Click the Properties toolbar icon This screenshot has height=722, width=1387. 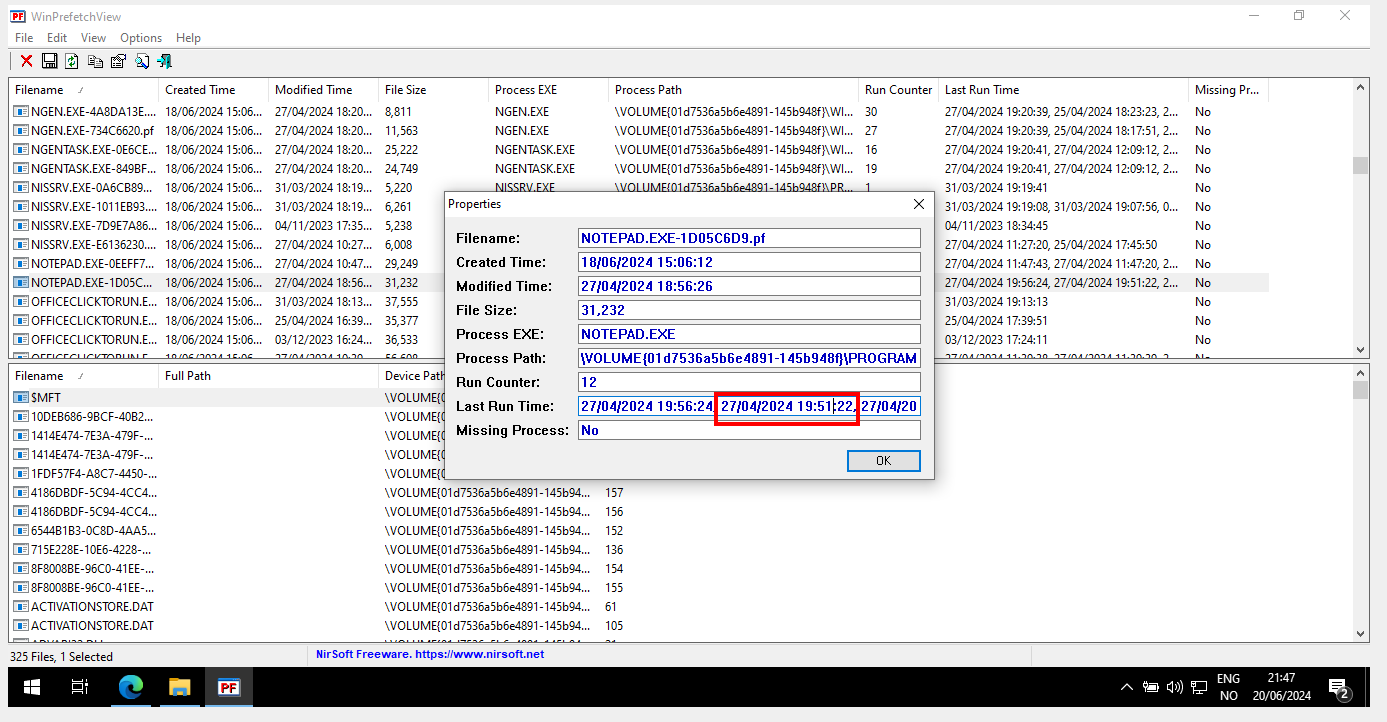[x=118, y=62]
